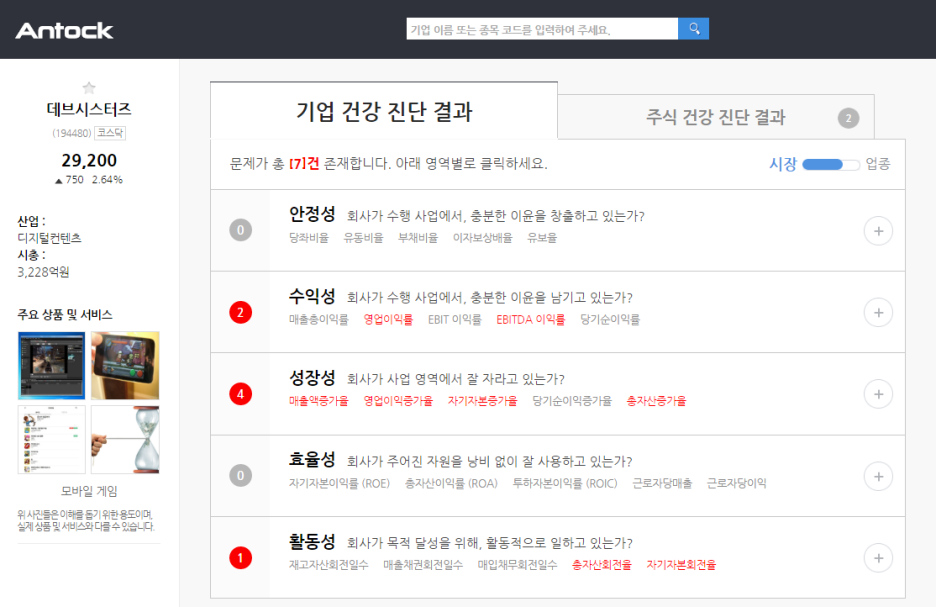This screenshot has height=607, width=936.
Task: Click the EBIT 이익률 indicator
Action: [x=455, y=319]
